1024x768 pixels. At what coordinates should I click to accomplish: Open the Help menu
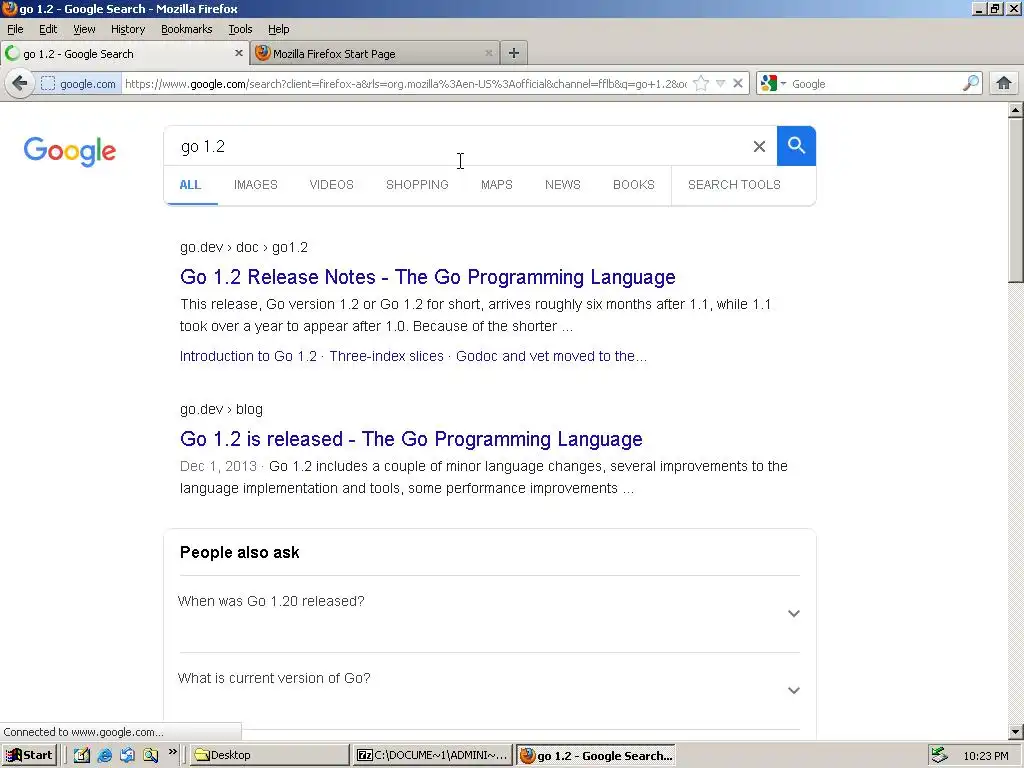click(279, 29)
